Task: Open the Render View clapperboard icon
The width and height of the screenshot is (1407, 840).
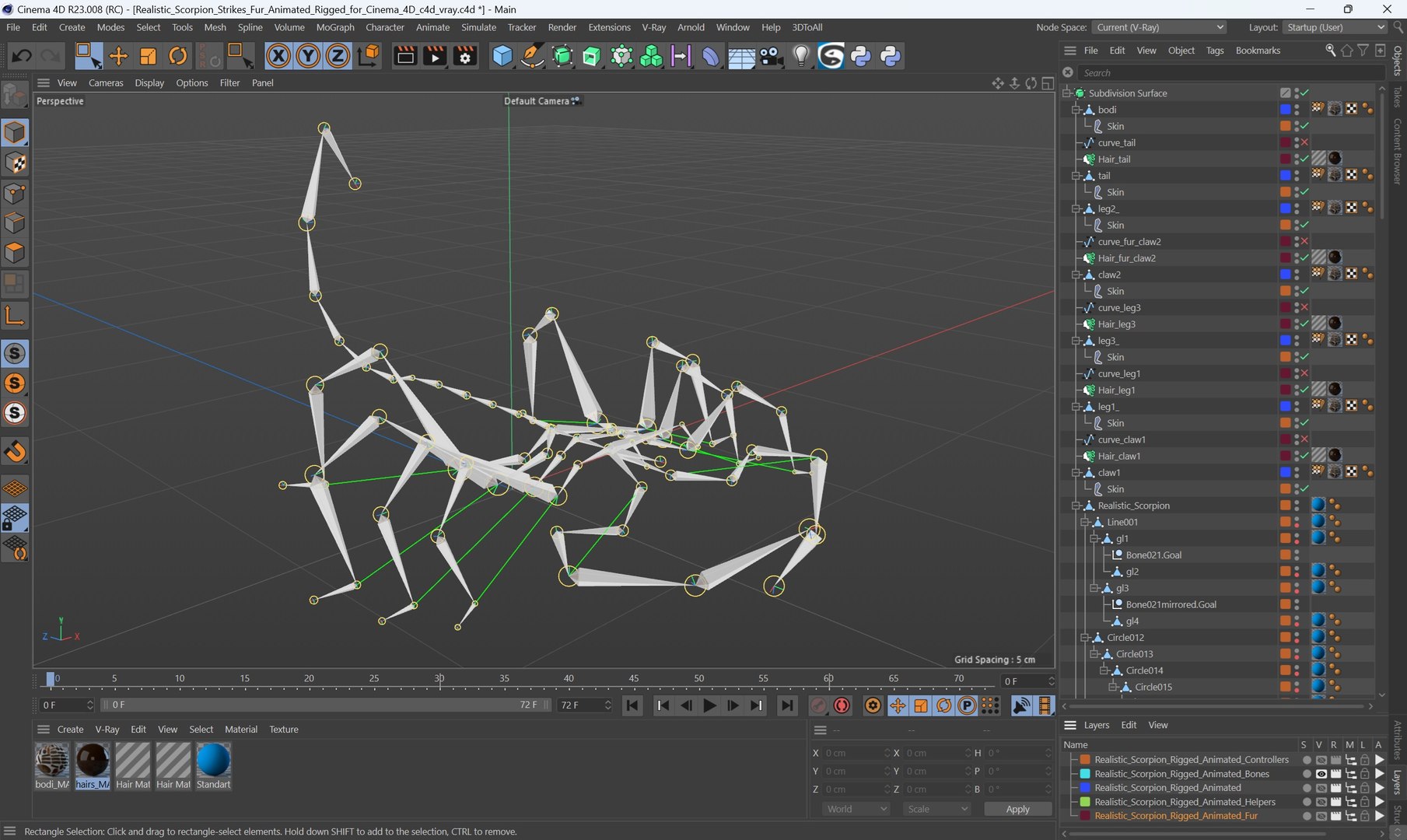Action: click(405, 56)
